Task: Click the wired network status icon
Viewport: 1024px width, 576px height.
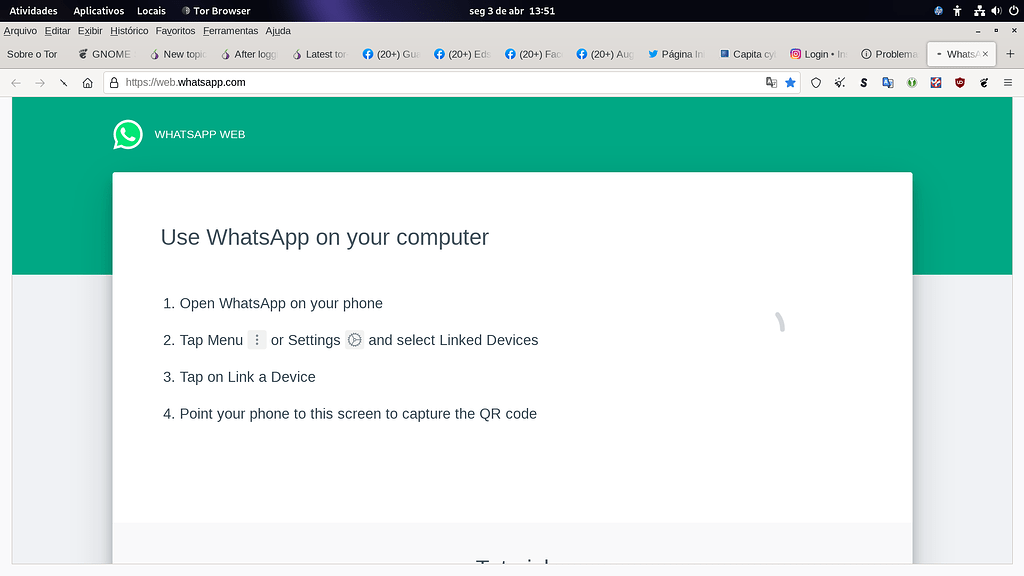Action: point(979,10)
